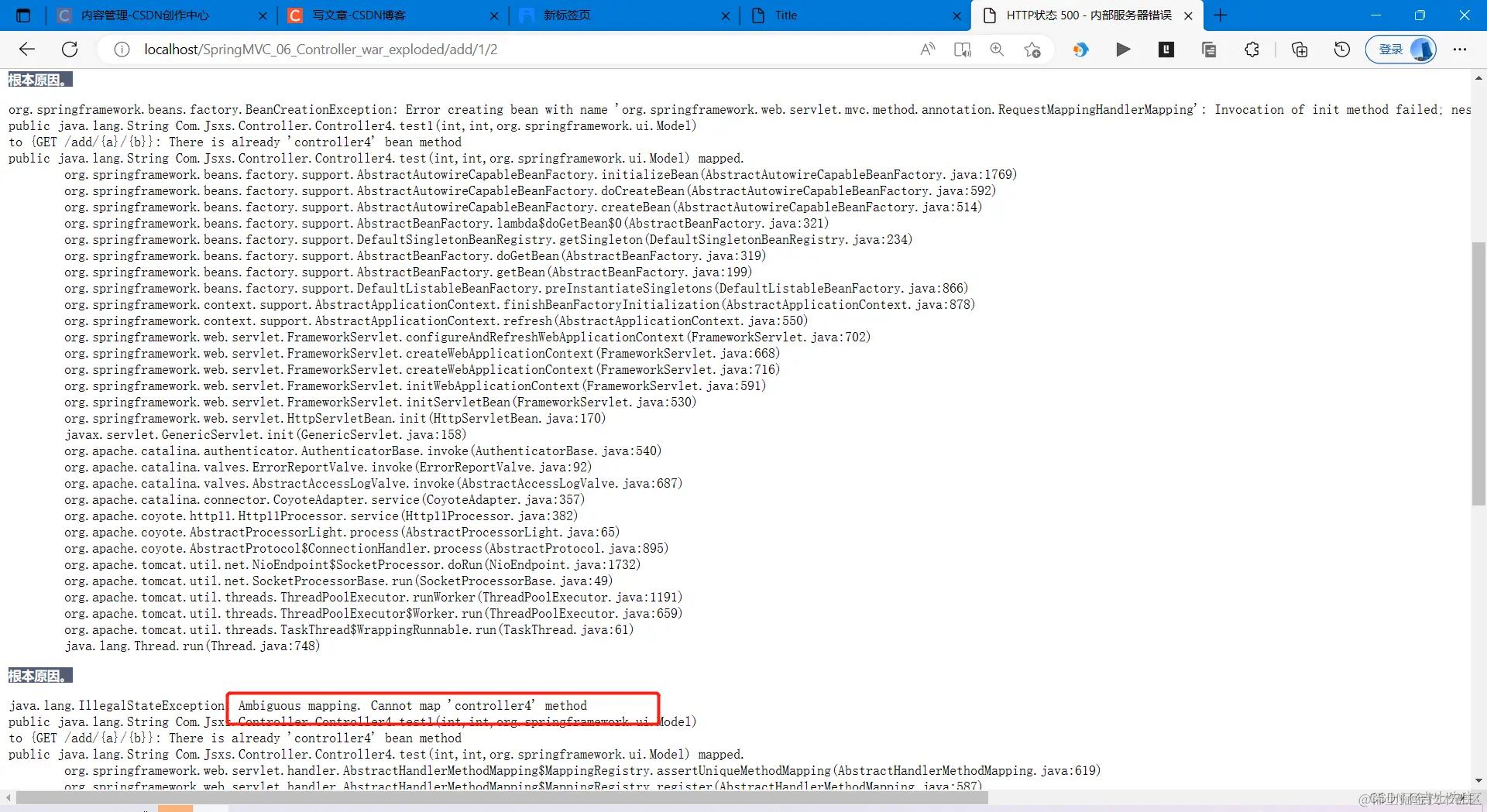Screen dimensions: 1487x812
Task: Open the sidebar notes extension icon
Action: (1208, 50)
